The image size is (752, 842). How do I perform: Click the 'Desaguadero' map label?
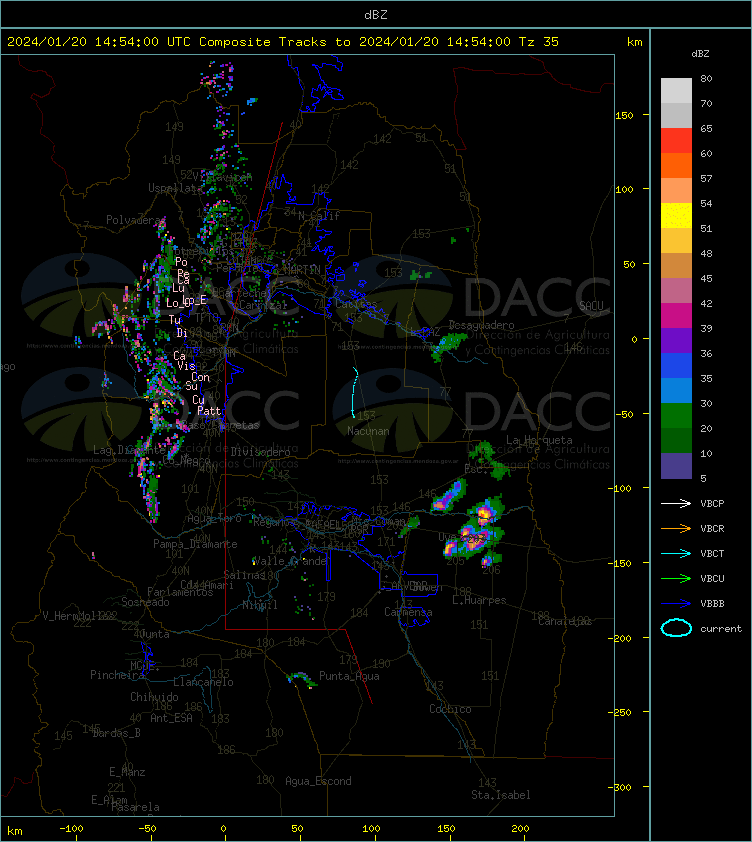click(481, 325)
